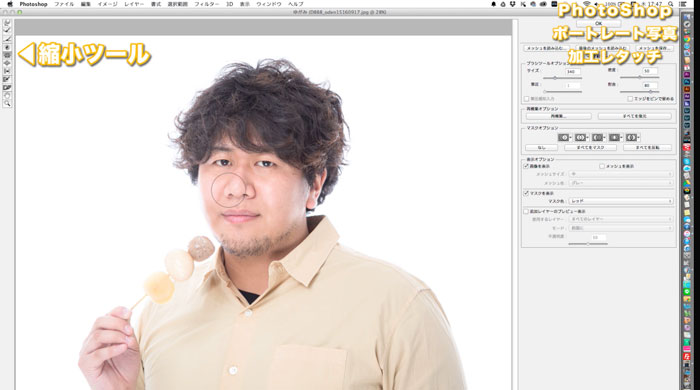Uncheck the 画像を表示 checkbox

(526, 166)
